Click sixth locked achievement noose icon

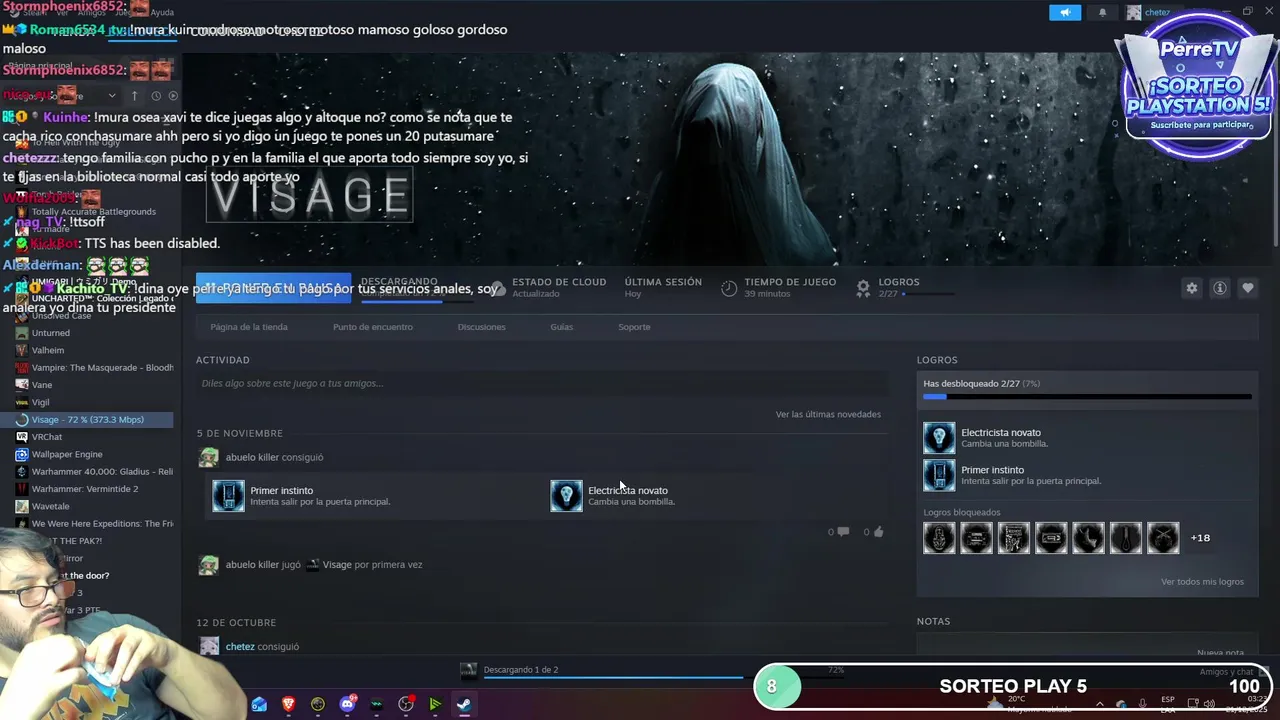(x=1126, y=538)
